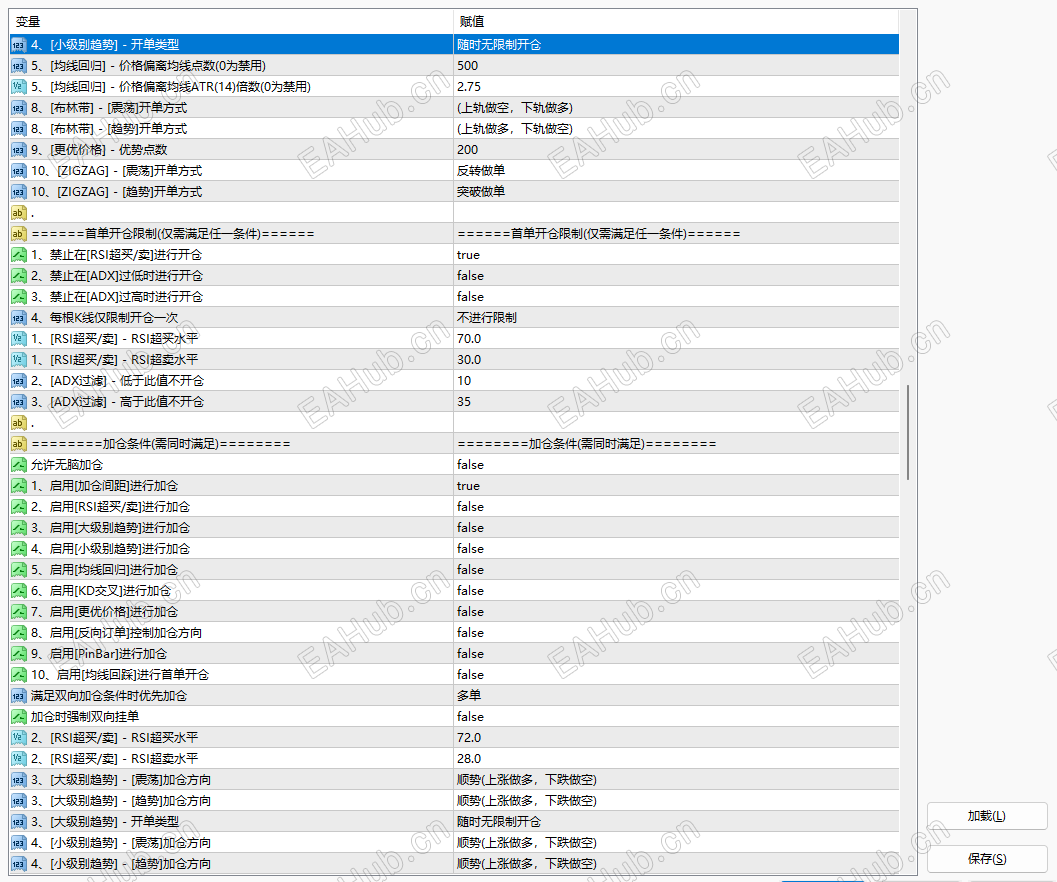Click icon beside 9、[更优价格] - 优势点数
The height and width of the screenshot is (882, 1057).
[x=18, y=150]
